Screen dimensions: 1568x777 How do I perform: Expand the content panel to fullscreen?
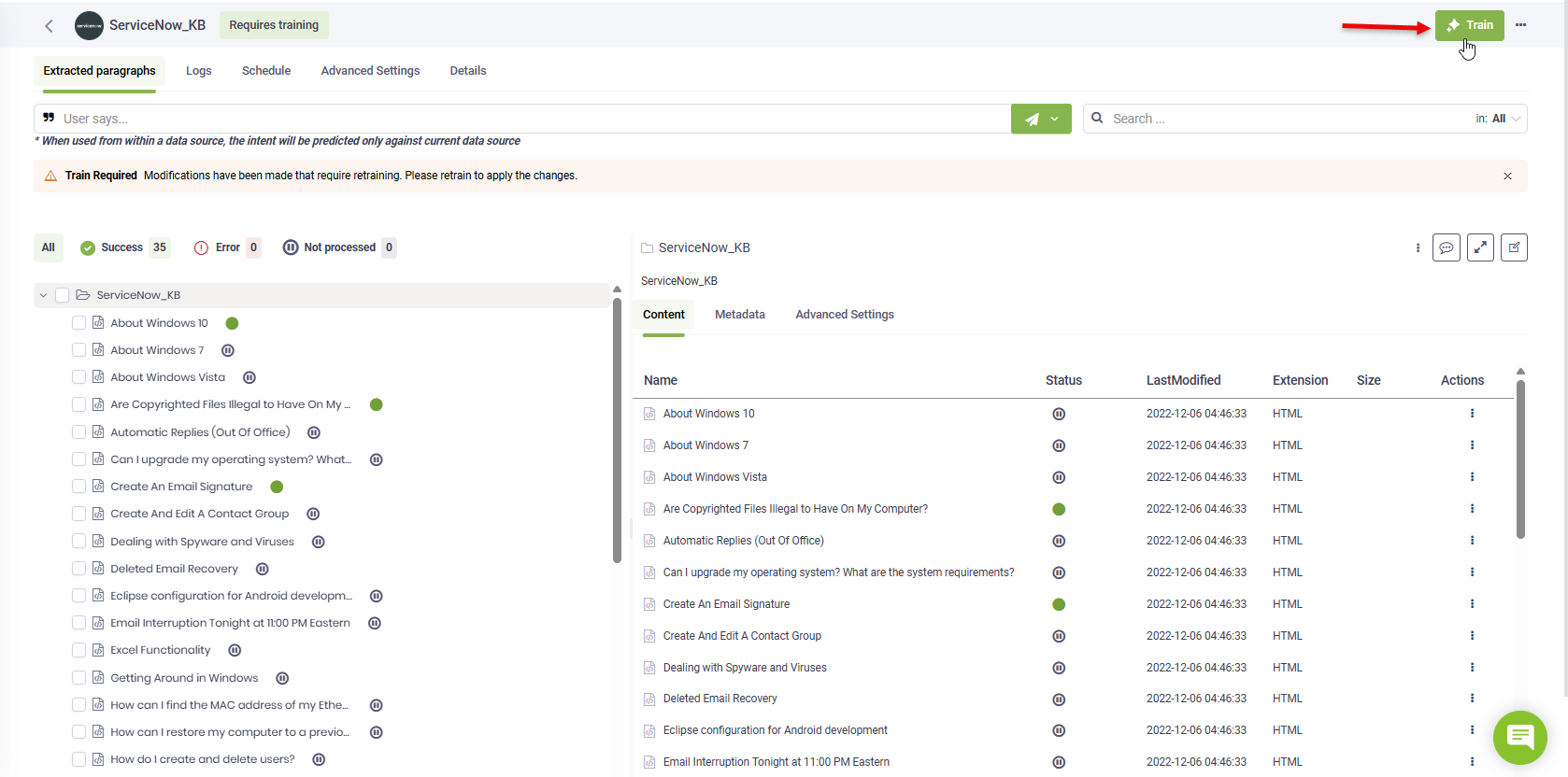(x=1480, y=247)
